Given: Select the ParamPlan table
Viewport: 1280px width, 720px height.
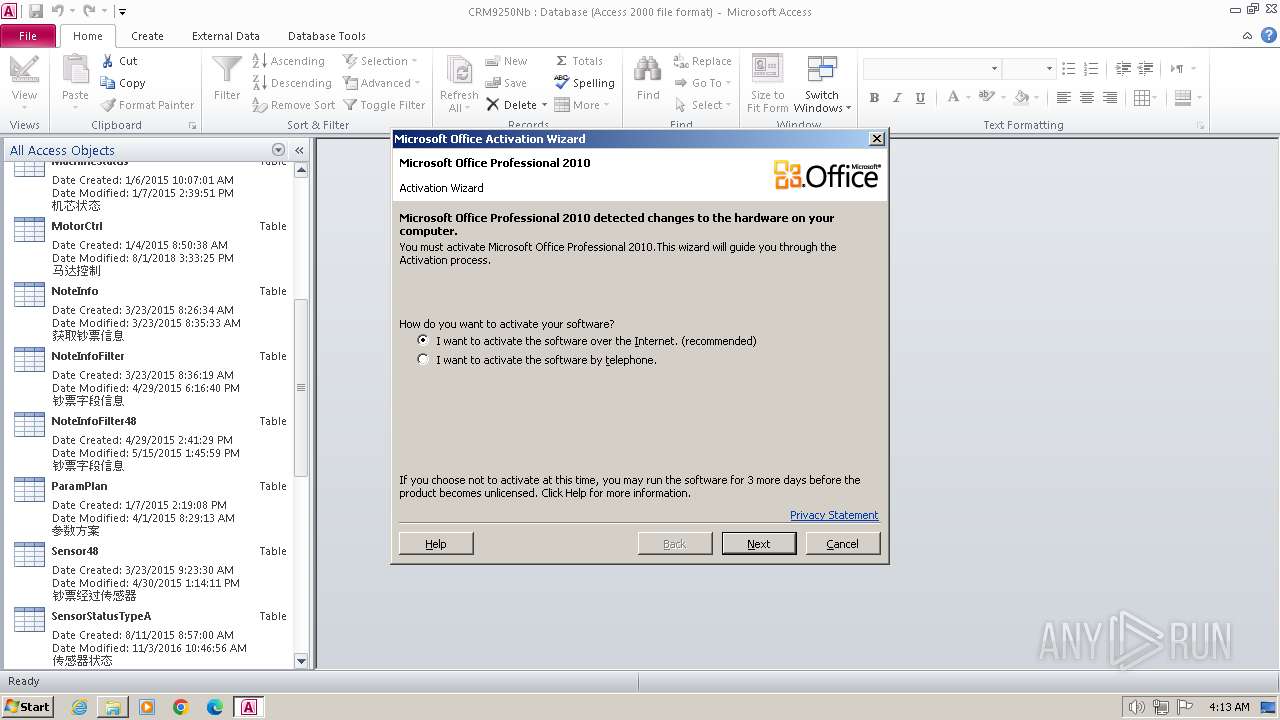Looking at the screenshot, I should click(x=150, y=505).
